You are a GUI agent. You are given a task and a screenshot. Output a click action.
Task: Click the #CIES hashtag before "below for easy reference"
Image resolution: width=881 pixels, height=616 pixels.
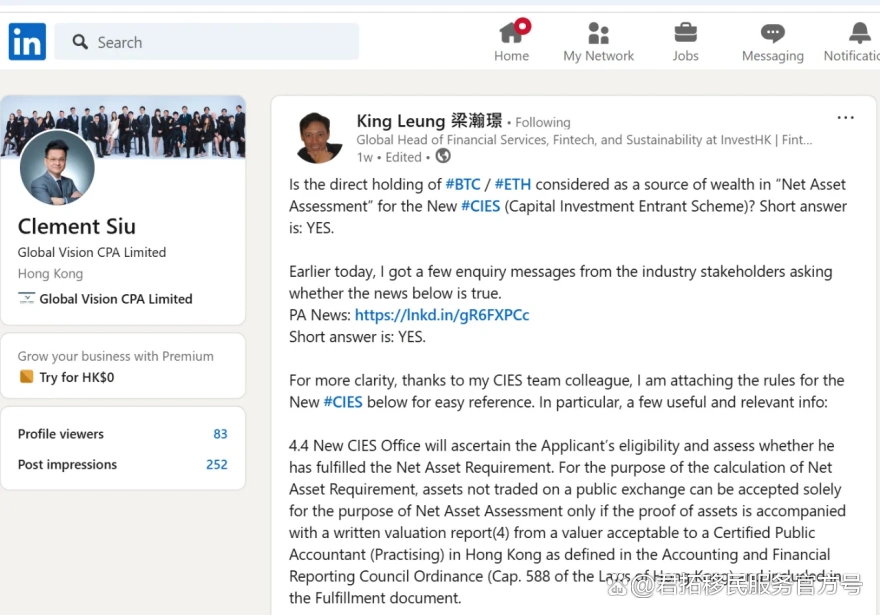point(343,402)
